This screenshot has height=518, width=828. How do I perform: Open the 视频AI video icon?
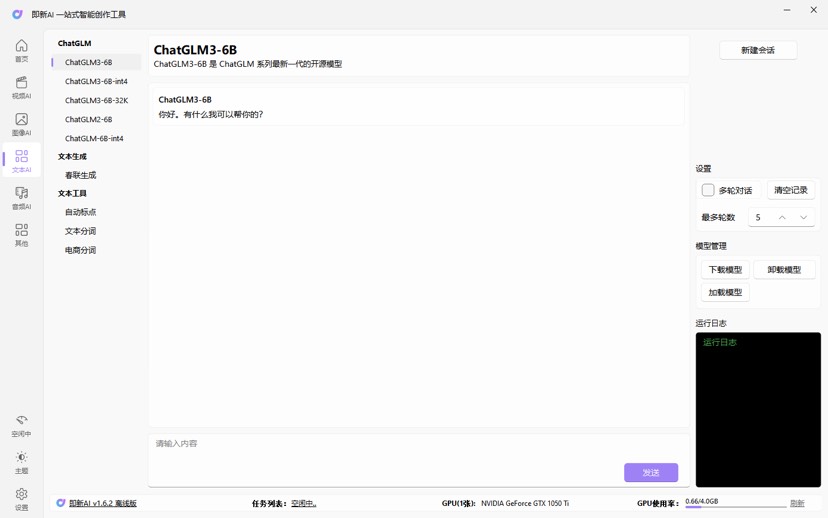pos(21,82)
